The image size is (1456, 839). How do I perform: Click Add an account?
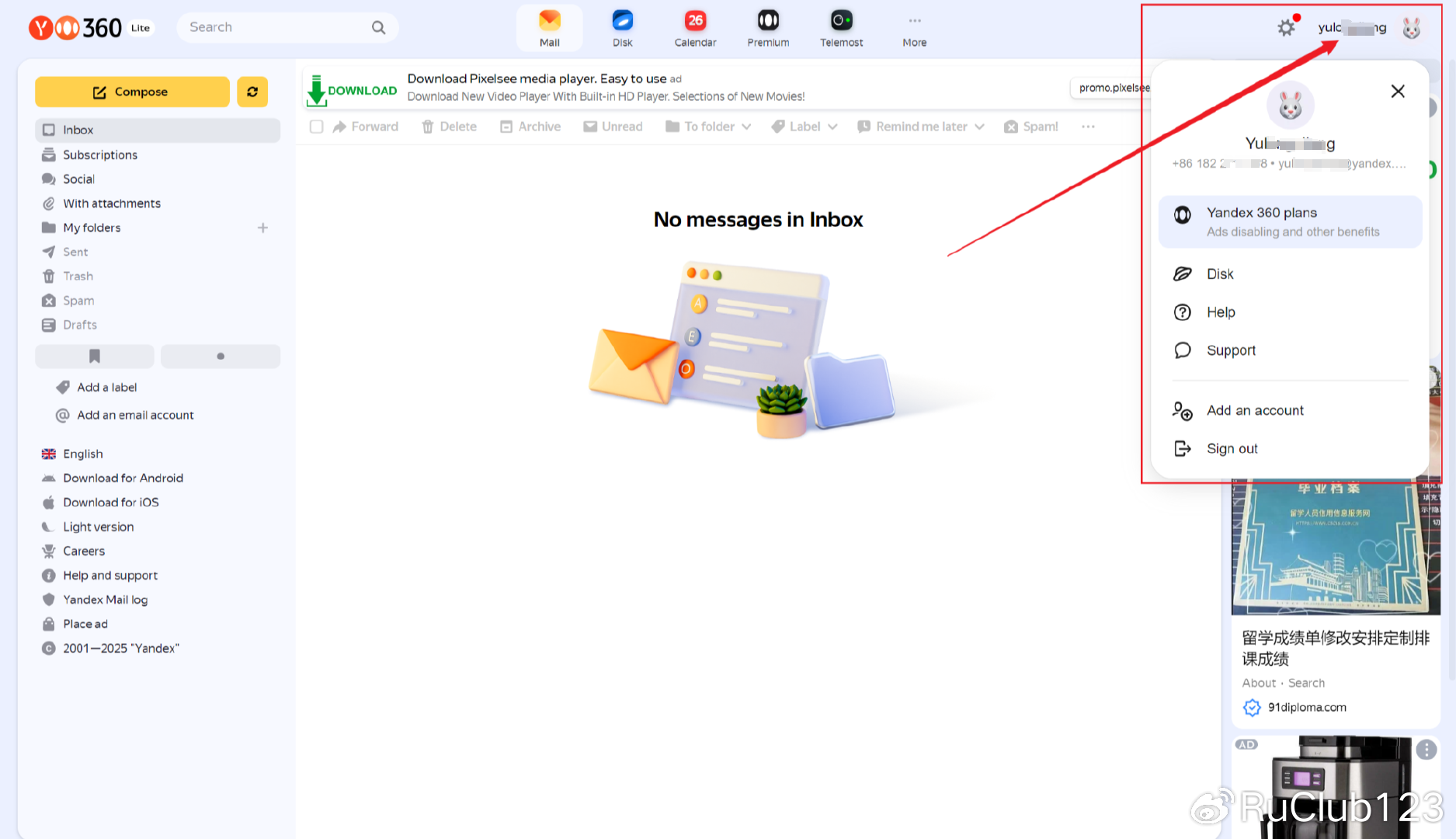click(1290, 410)
